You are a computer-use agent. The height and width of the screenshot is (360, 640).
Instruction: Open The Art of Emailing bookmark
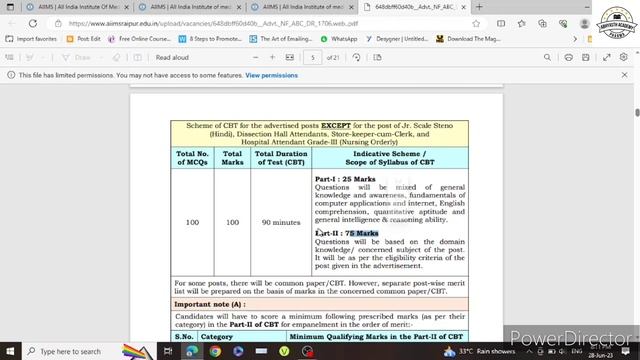(x=281, y=39)
